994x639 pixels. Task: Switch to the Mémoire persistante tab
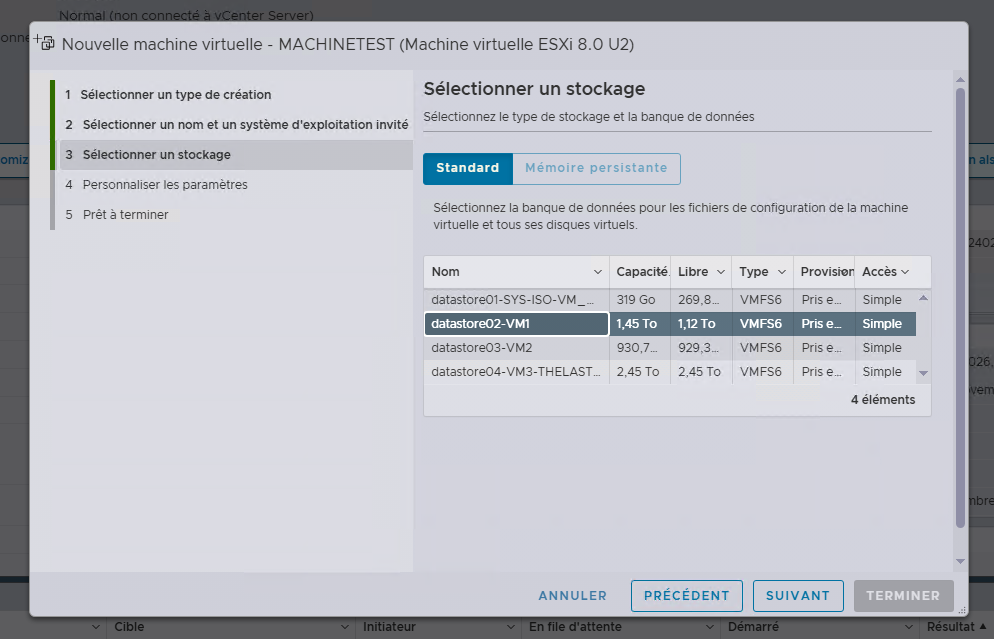pyautogui.click(x=595, y=168)
